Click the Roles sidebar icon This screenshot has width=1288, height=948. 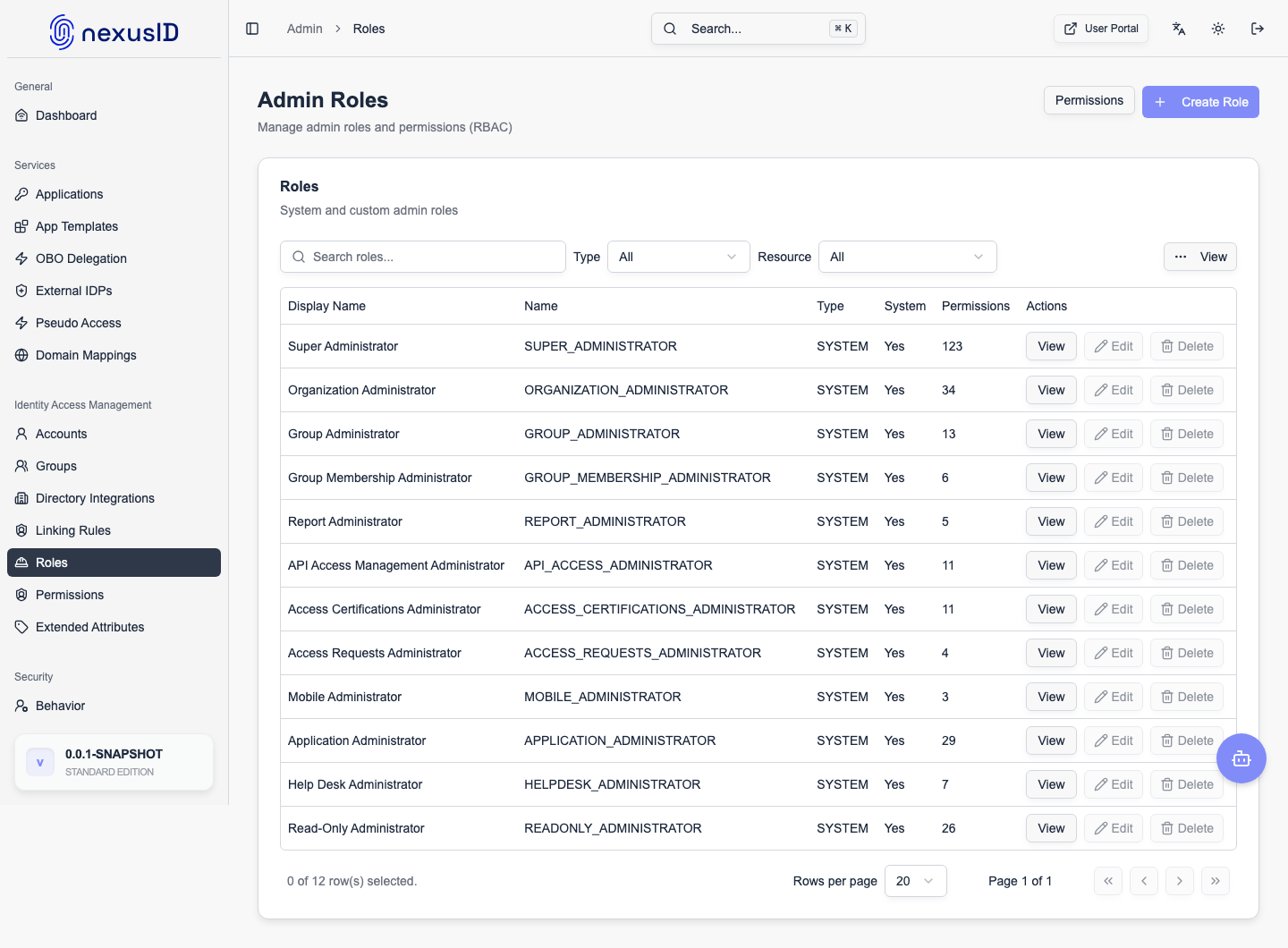(x=21, y=563)
